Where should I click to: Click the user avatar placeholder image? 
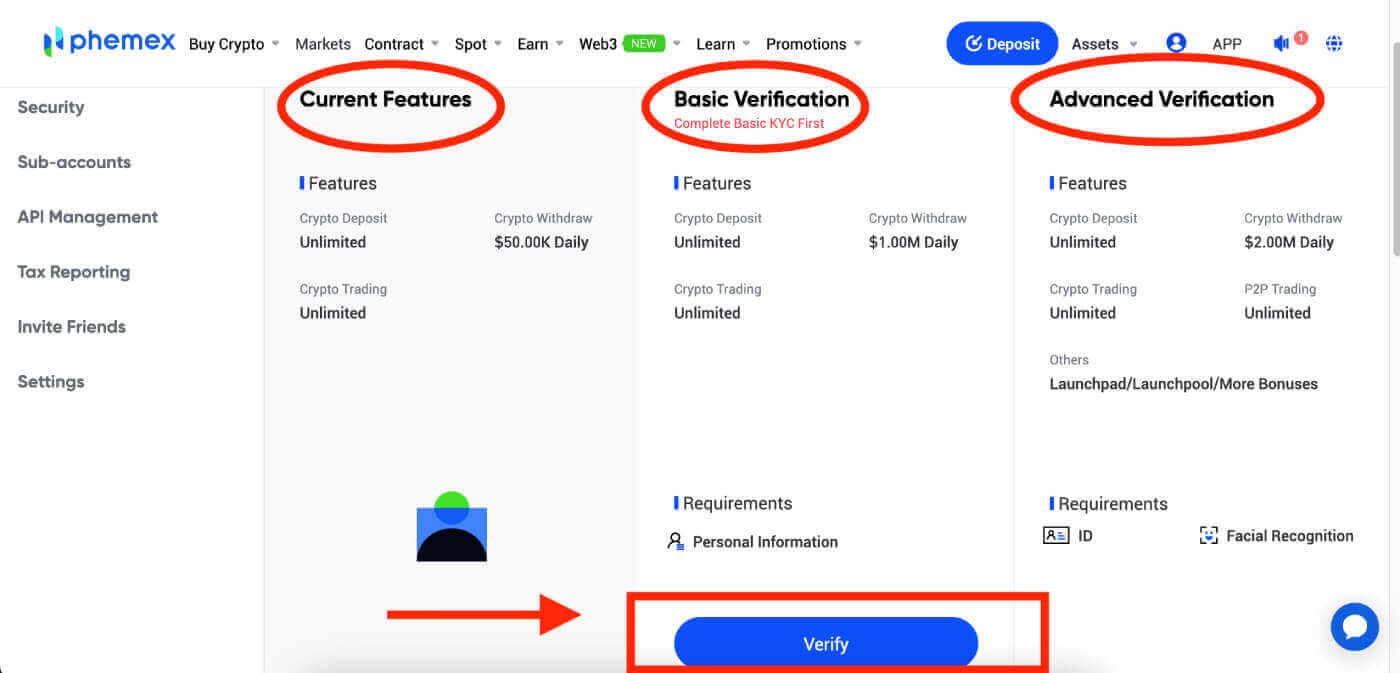pyautogui.click(x=451, y=527)
